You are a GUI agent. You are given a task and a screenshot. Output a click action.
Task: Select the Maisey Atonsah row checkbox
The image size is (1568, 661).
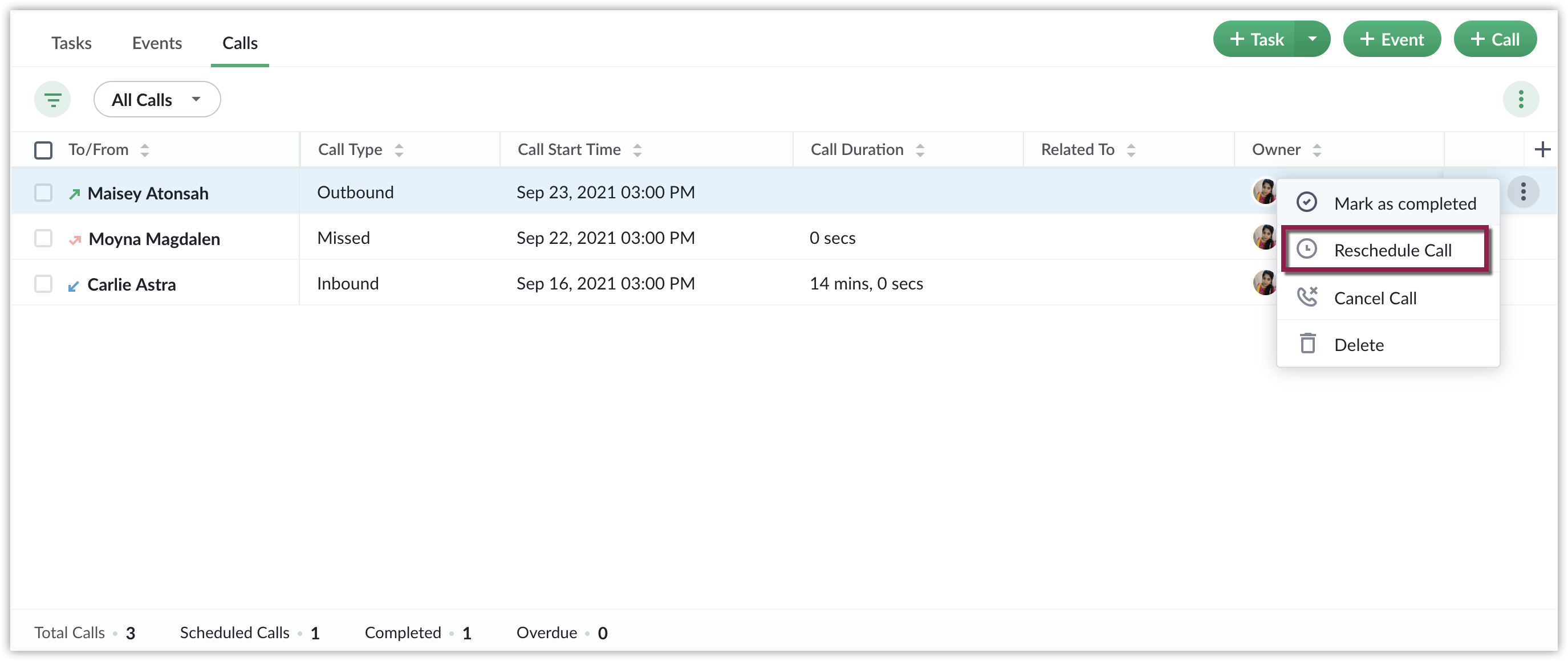coord(43,193)
